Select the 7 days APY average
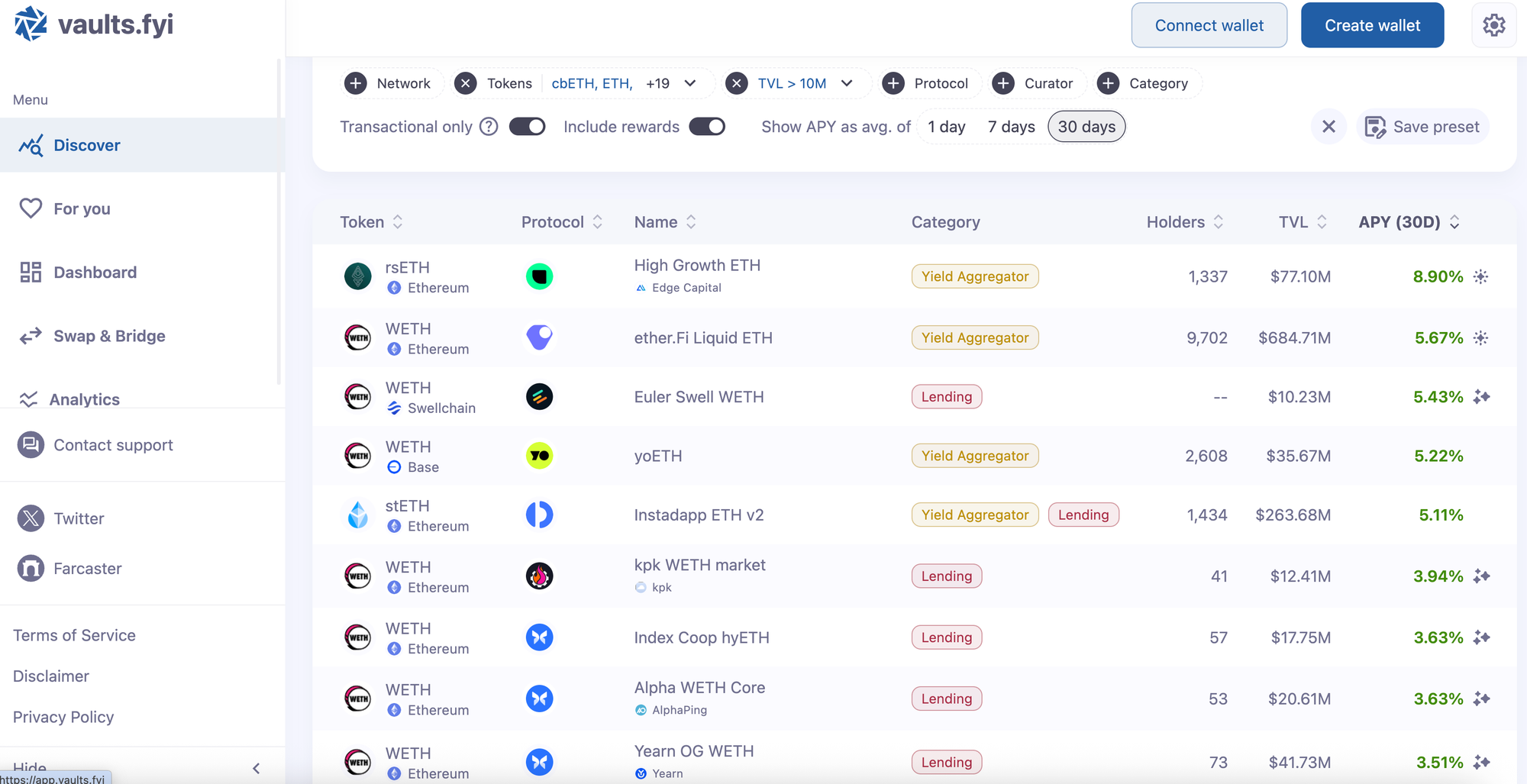The width and height of the screenshot is (1527, 784). (1011, 127)
